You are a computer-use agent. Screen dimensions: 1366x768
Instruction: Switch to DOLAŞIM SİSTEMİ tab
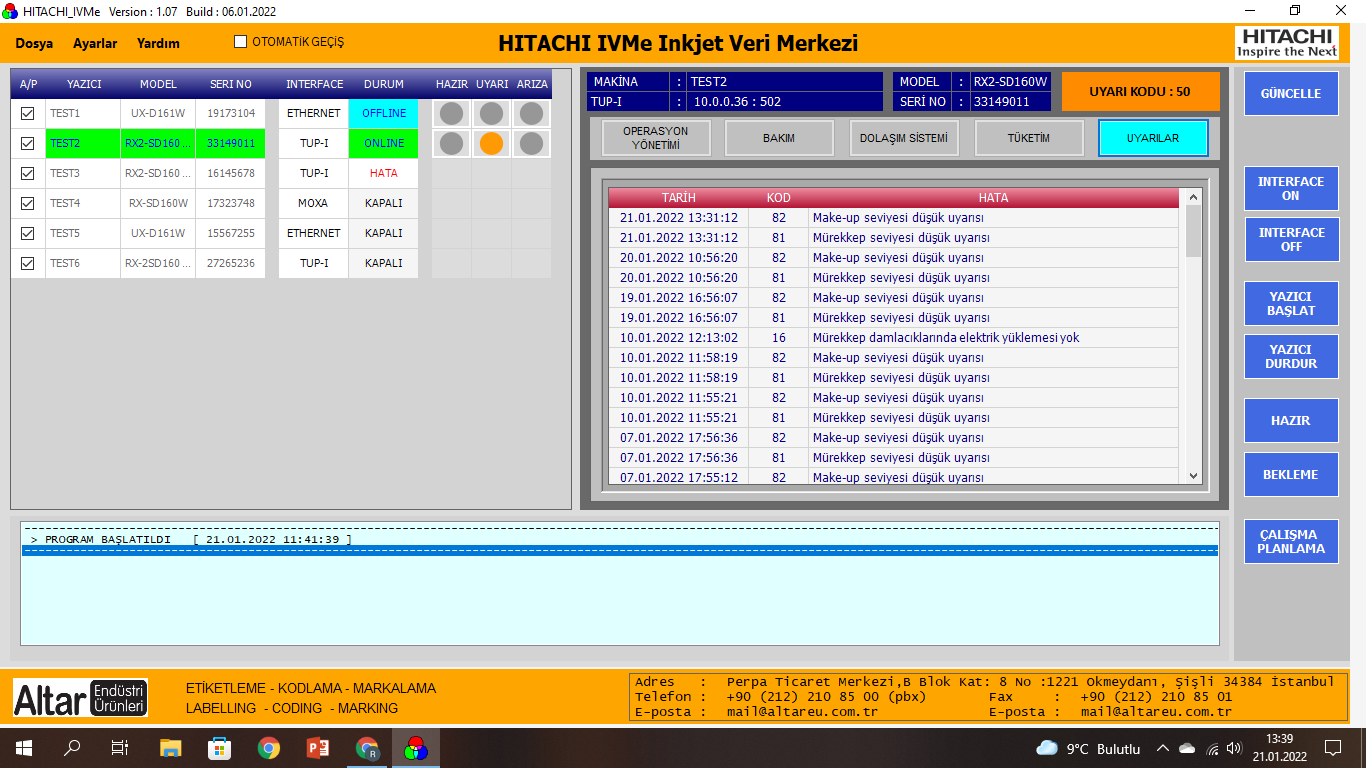click(904, 138)
